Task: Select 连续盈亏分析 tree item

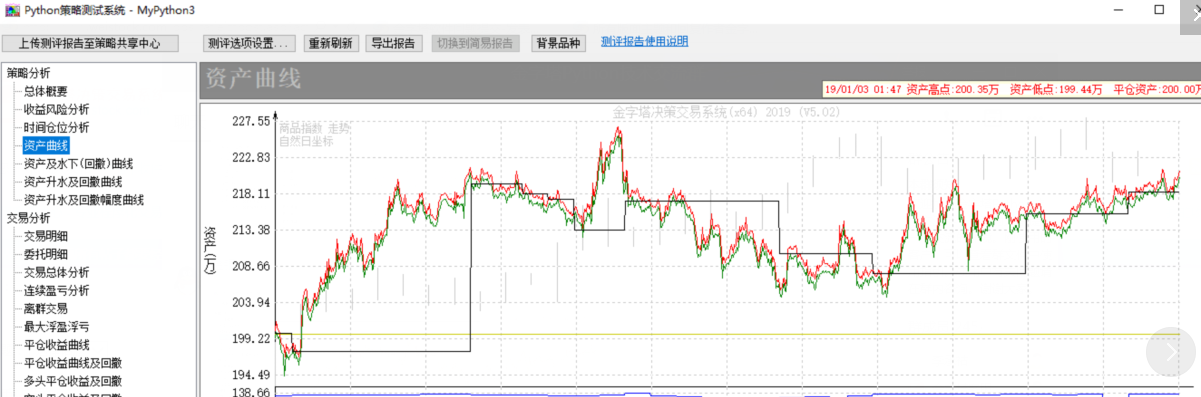Action: pos(56,290)
